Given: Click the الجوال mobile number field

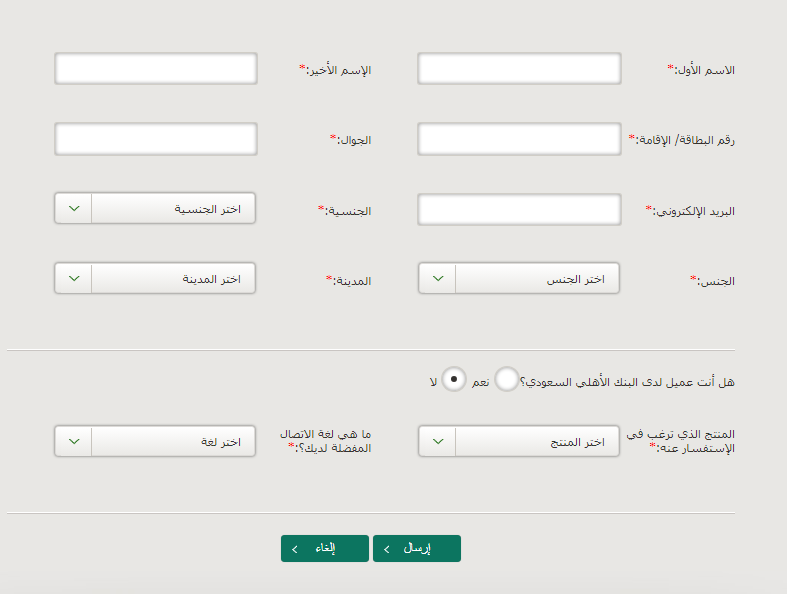Looking at the screenshot, I should (x=156, y=139).
